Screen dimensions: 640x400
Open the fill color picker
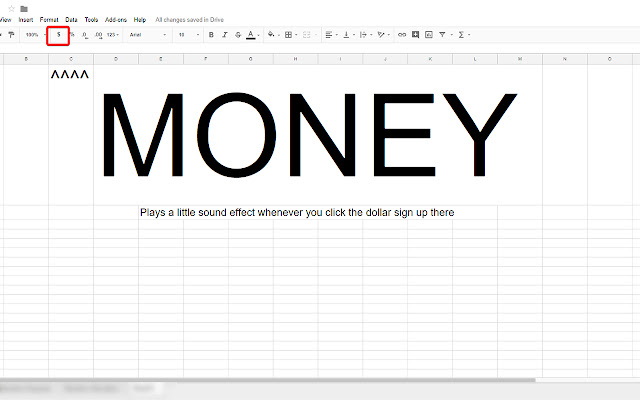(271, 35)
